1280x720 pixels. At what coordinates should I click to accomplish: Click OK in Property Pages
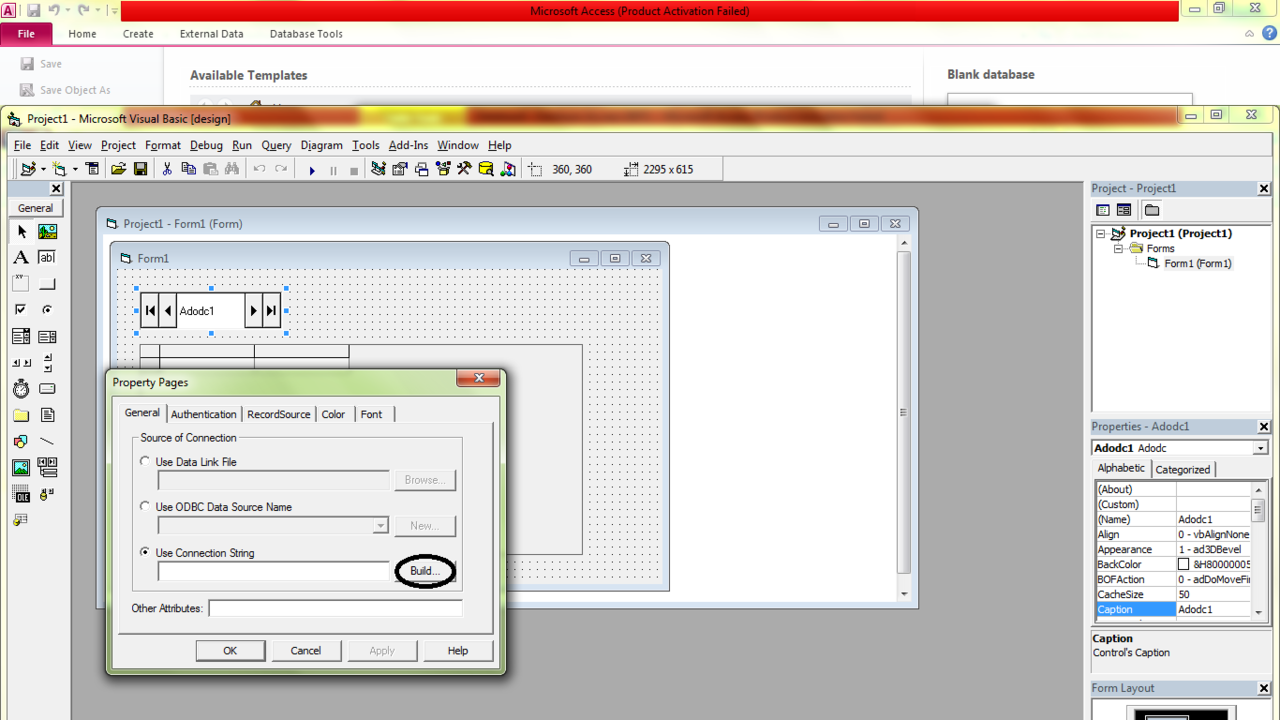230,650
